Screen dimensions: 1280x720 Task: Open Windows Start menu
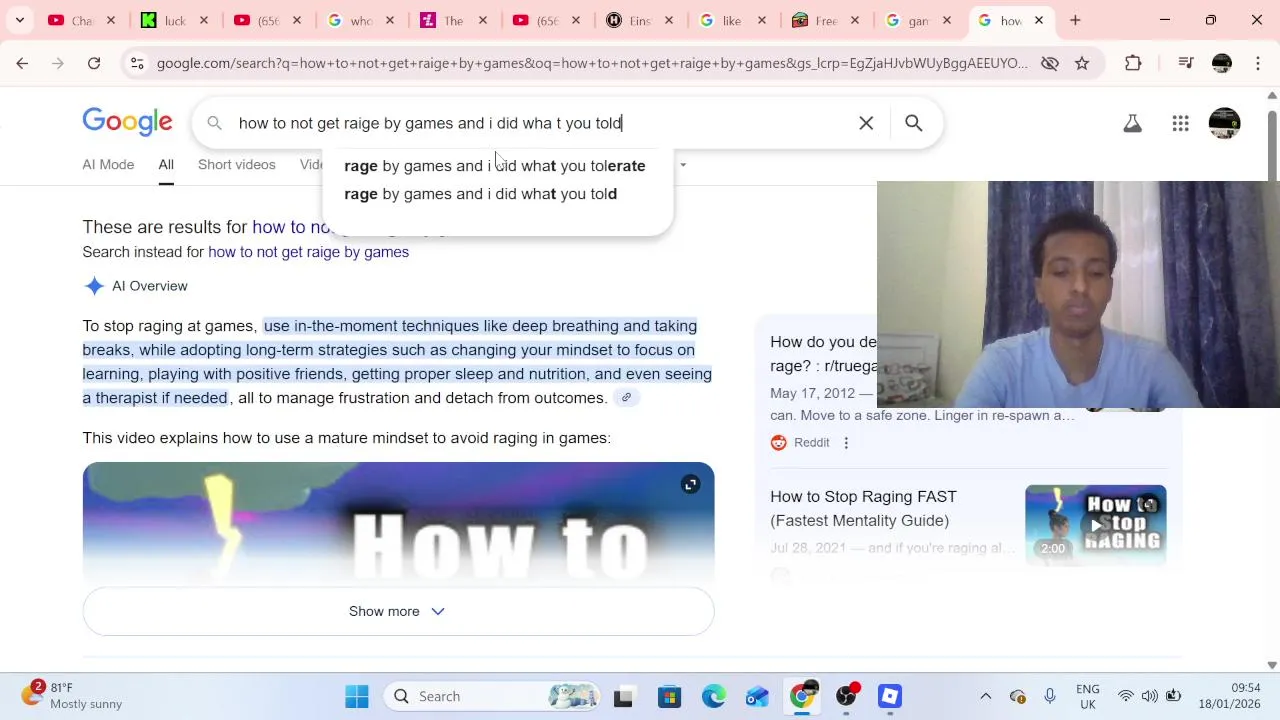[x=357, y=696]
